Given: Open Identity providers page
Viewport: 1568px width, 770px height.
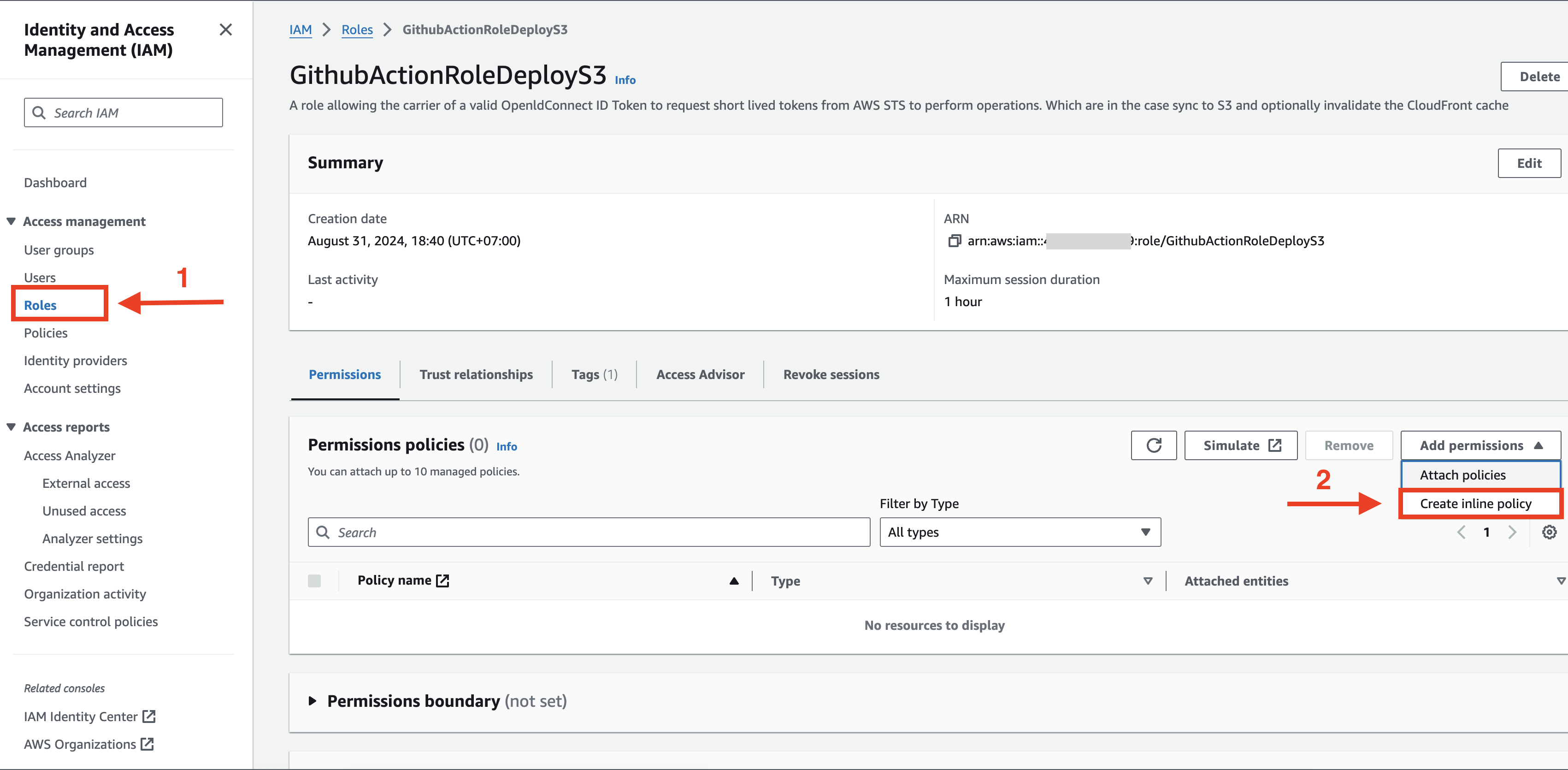Looking at the screenshot, I should point(76,361).
